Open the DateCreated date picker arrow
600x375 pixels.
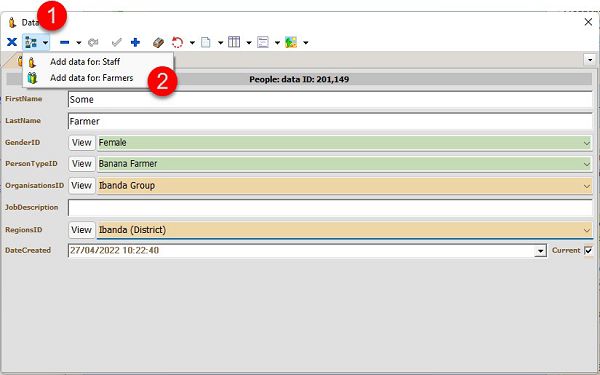pyautogui.click(x=540, y=251)
